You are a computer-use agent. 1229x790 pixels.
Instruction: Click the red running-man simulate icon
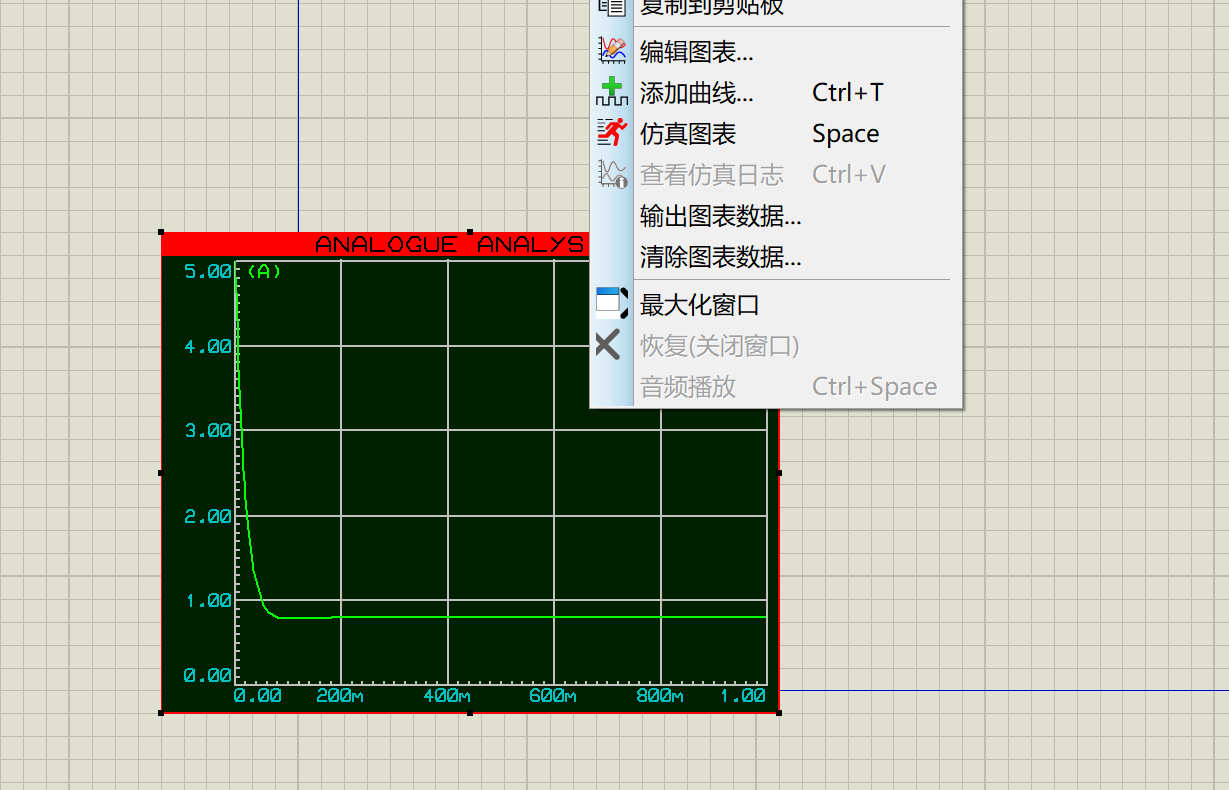[x=611, y=133]
